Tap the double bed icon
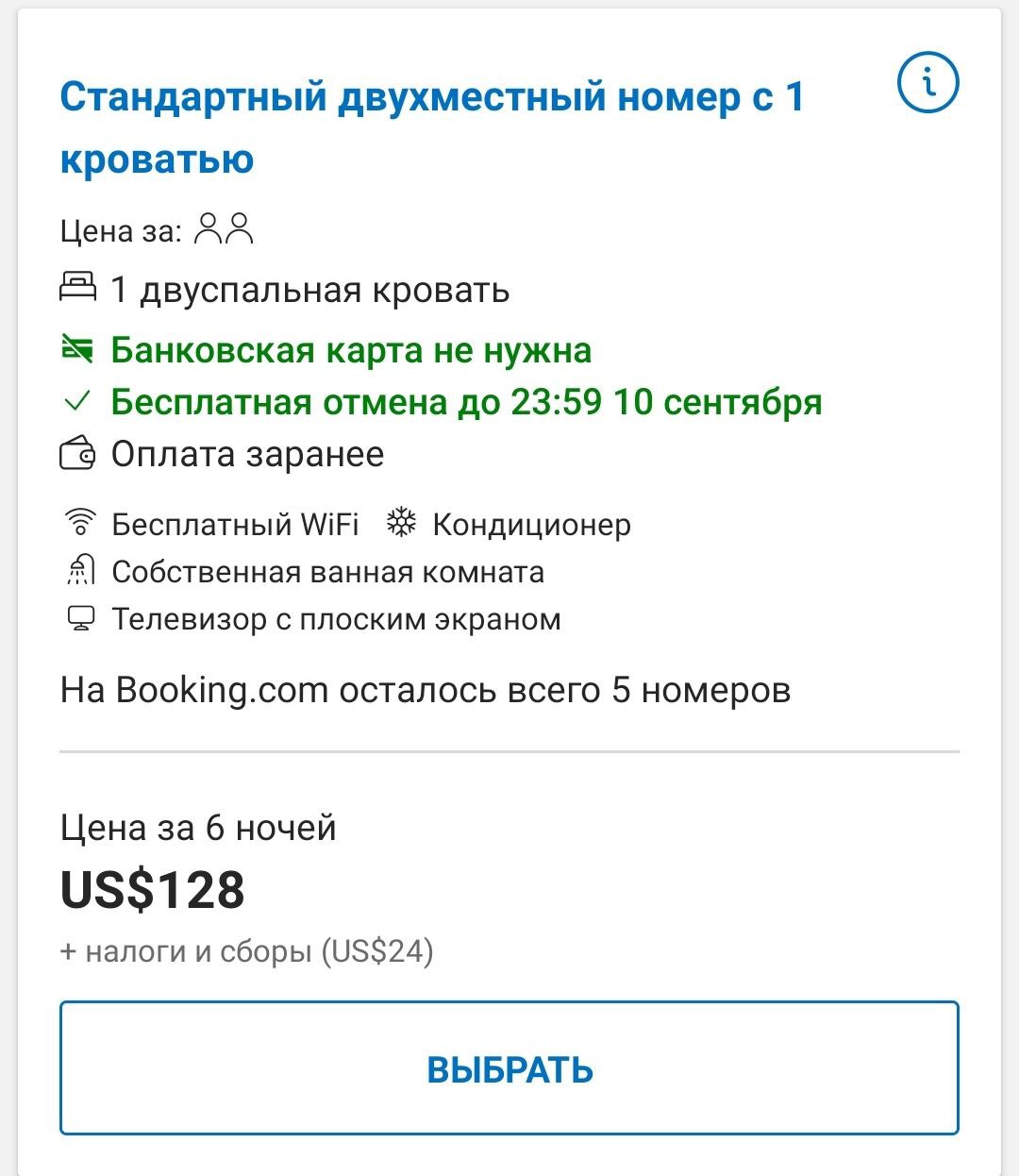The width and height of the screenshot is (1019, 1176). pos(77,287)
